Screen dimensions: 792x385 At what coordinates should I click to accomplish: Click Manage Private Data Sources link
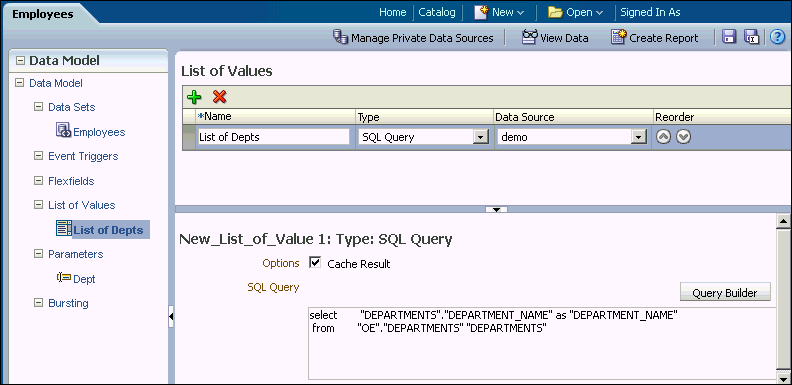point(422,38)
